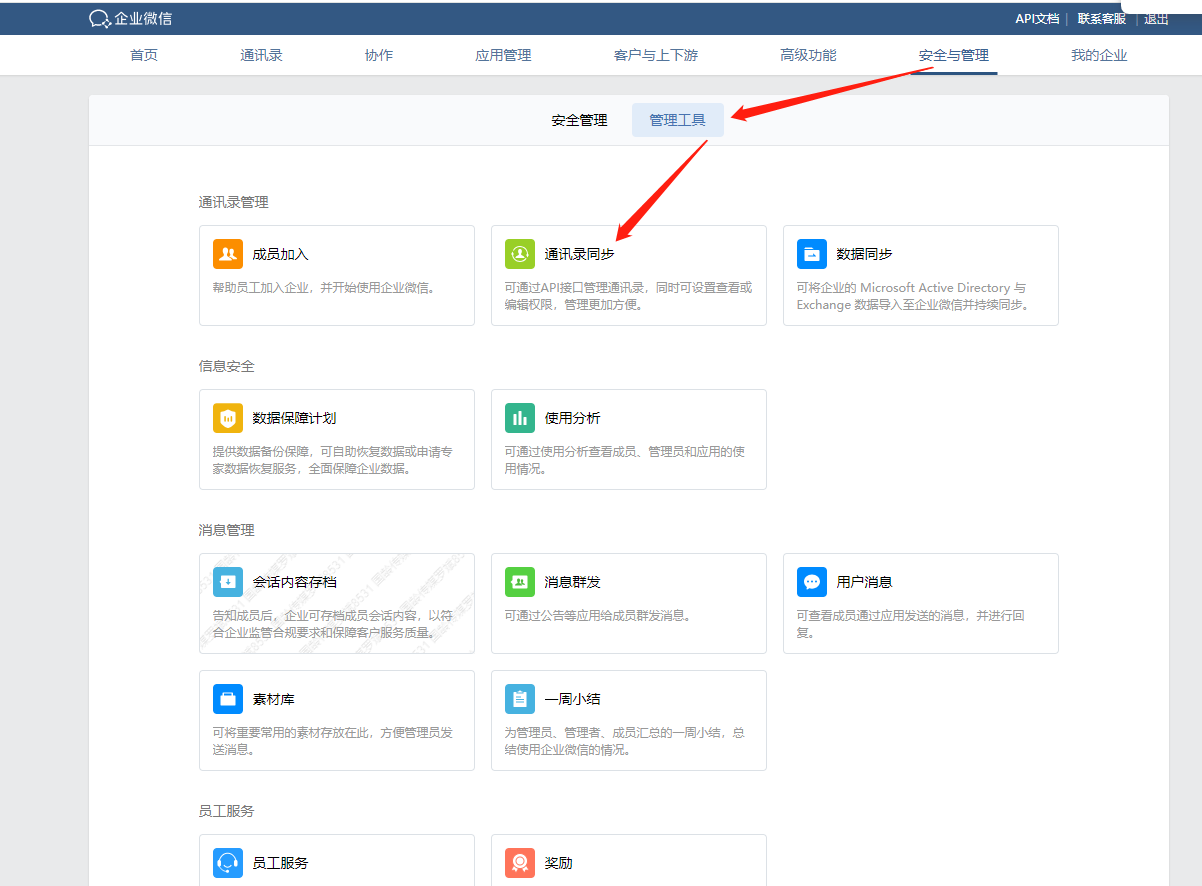Click the orange 成员加入 member icon
This screenshot has height=886, width=1202.
tap(228, 254)
